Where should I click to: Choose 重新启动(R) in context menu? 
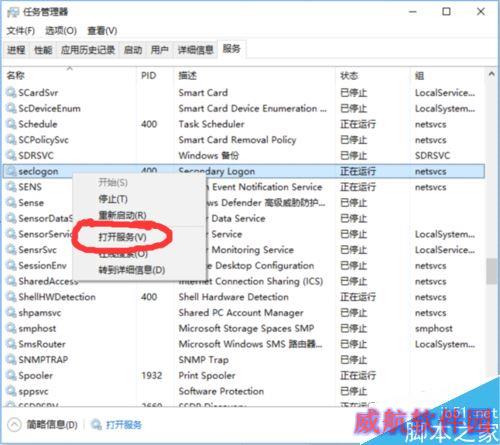122,215
